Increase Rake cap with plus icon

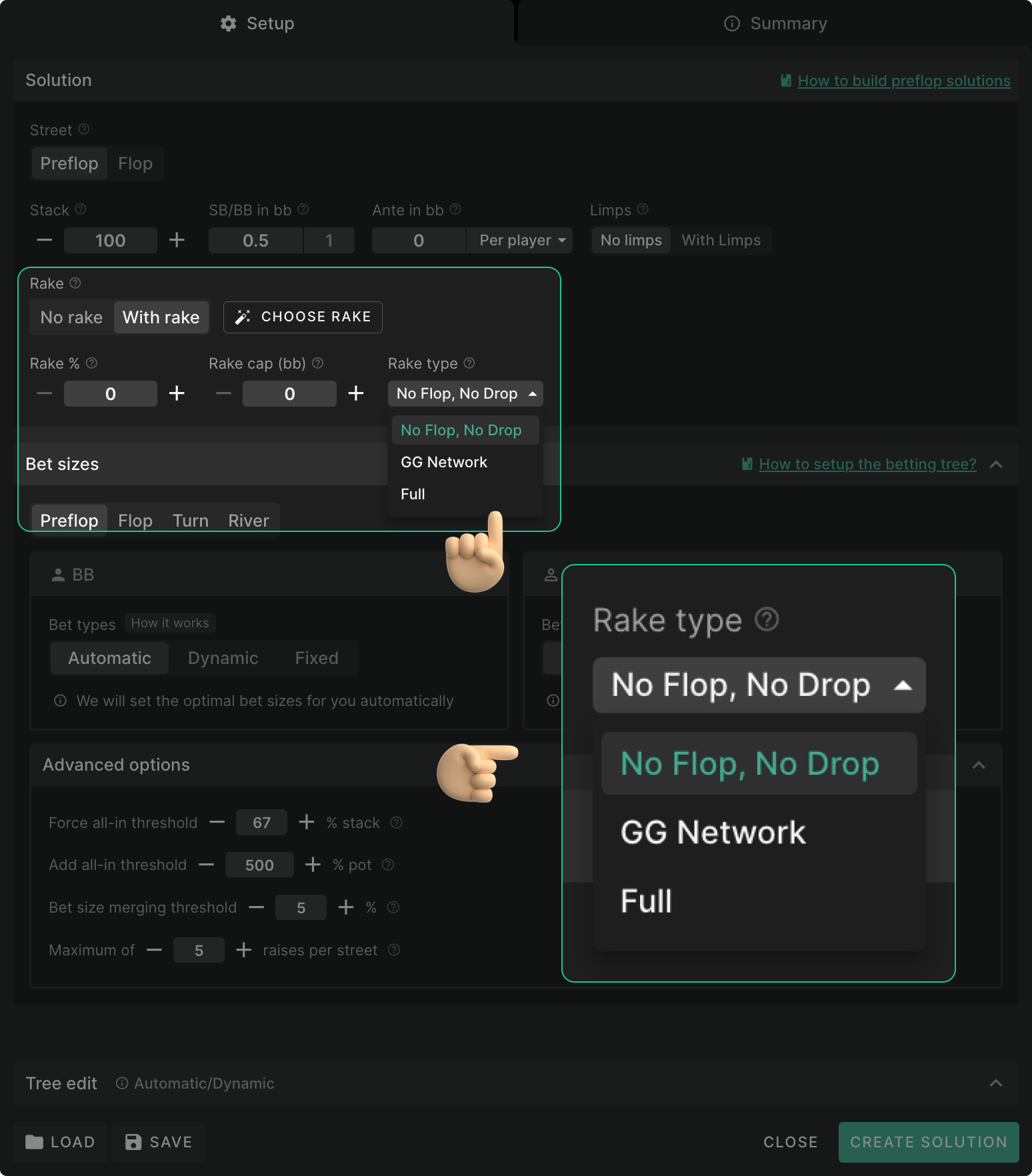356,393
